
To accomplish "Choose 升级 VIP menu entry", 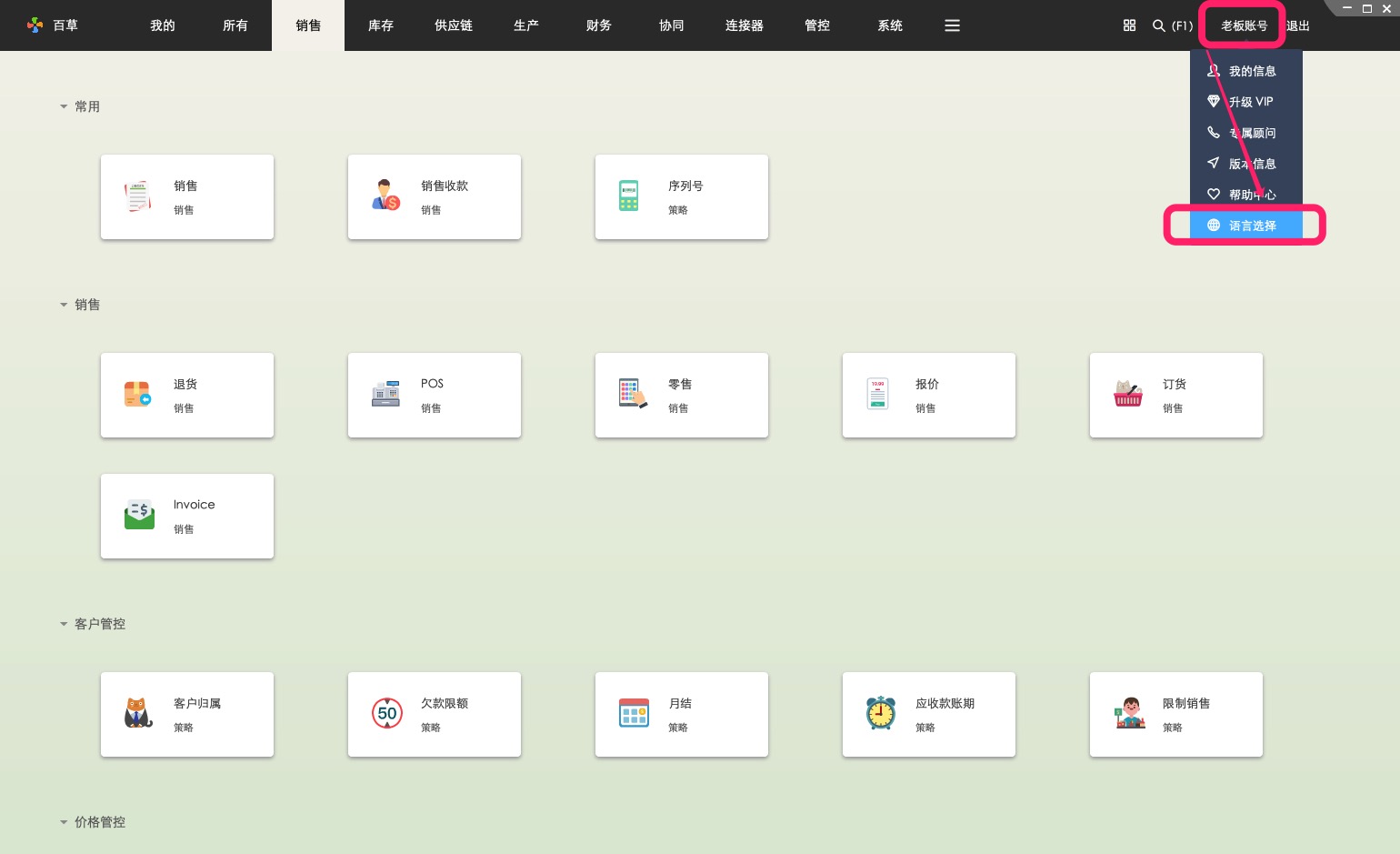I will (1246, 101).
